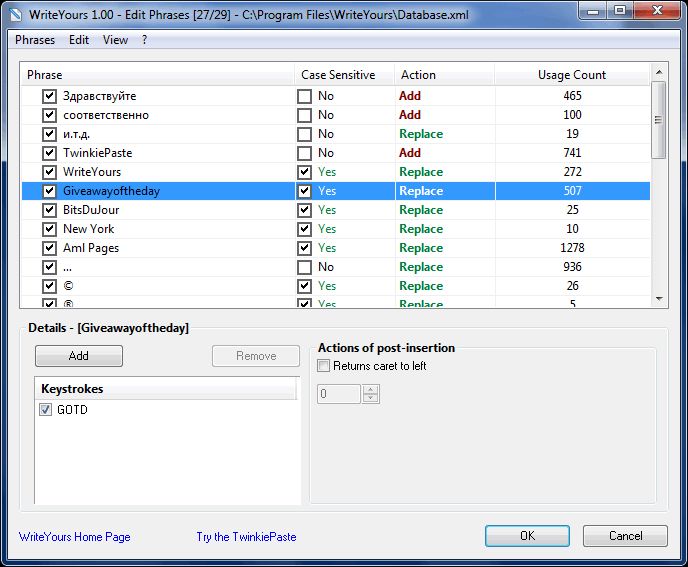The image size is (688, 567).
Task: Sort by Case Sensitive column header
Action: pos(345,75)
